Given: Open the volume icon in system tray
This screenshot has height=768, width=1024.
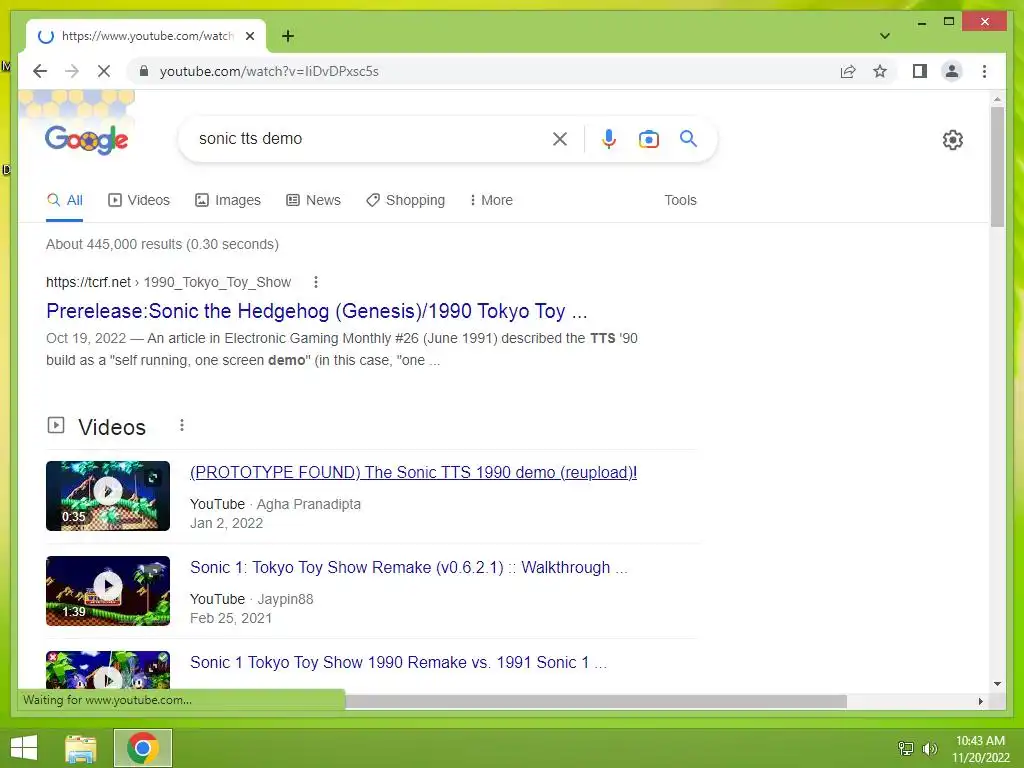Looking at the screenshot, I should (x=929, y=748).
